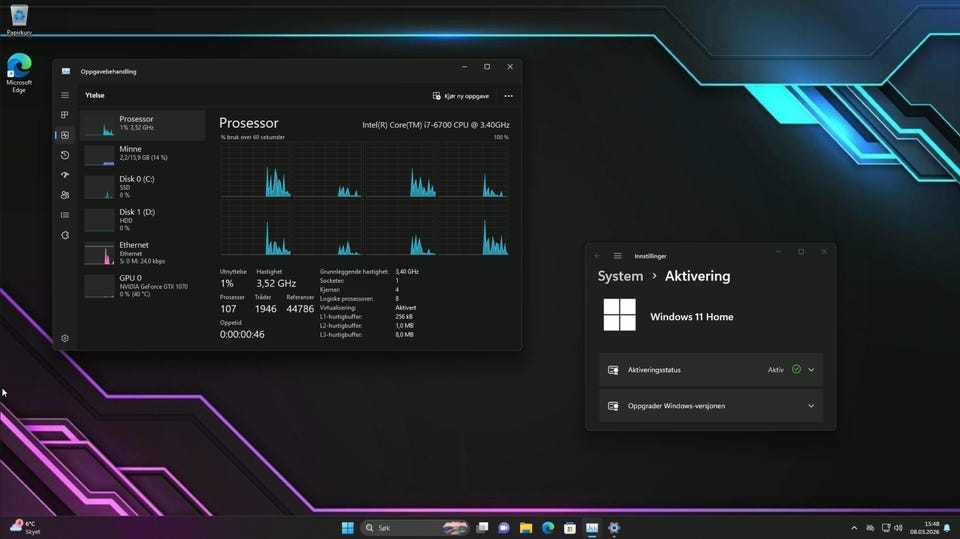Open App history in Task Manager sidebar
The image size is (960, 539).
(x=65, y=155)
